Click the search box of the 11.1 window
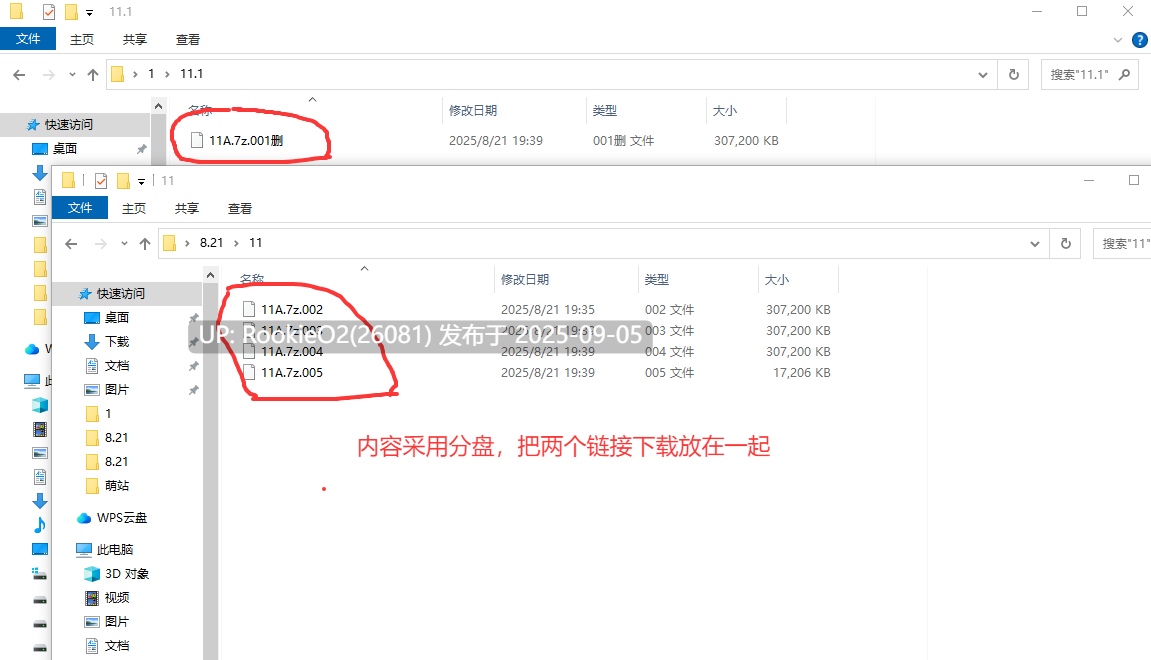Viewport: 1151px width, 660px height. (x=1089, y=74)
